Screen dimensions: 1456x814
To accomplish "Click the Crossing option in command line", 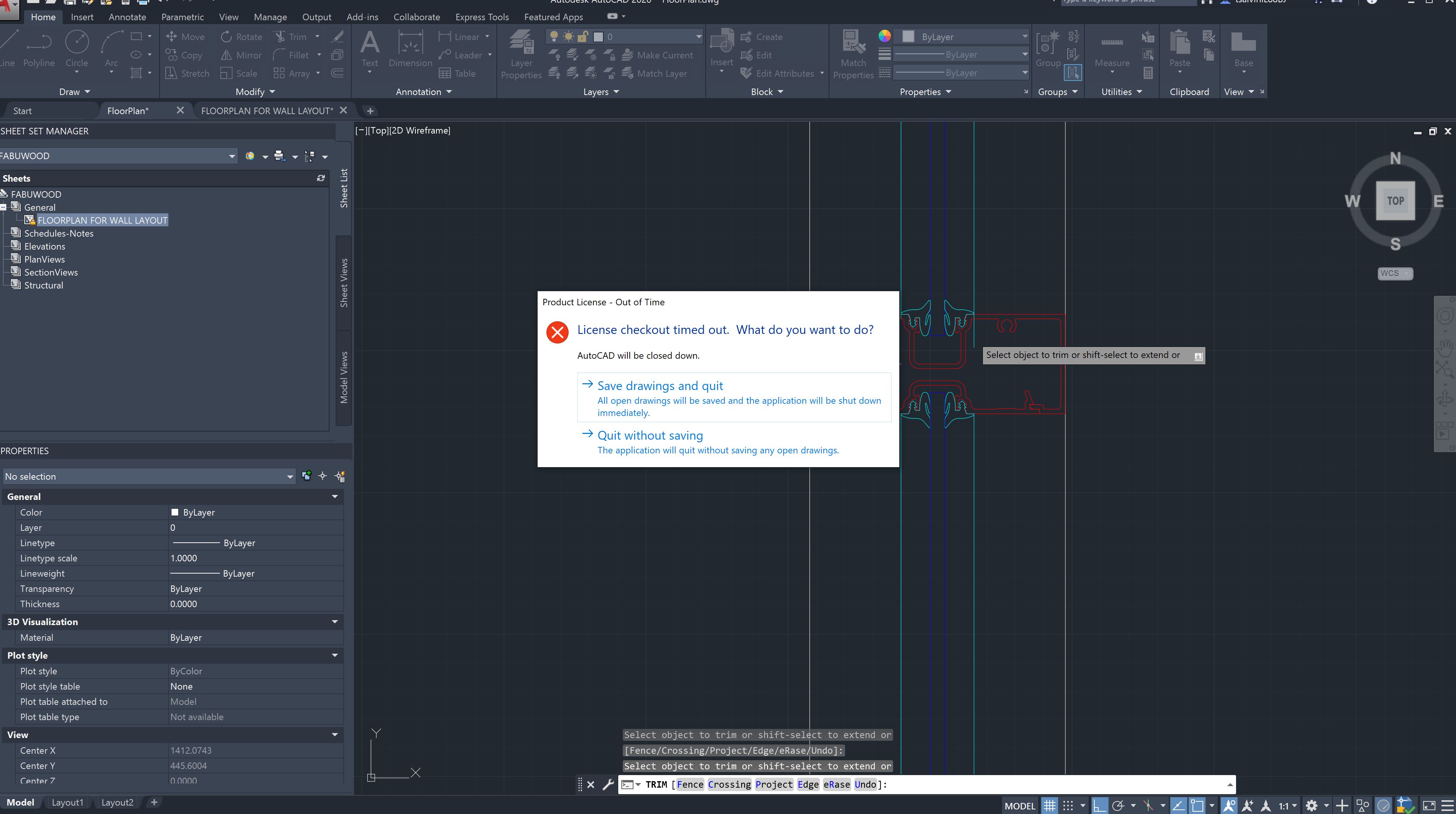I will click(x=729, y=784).
